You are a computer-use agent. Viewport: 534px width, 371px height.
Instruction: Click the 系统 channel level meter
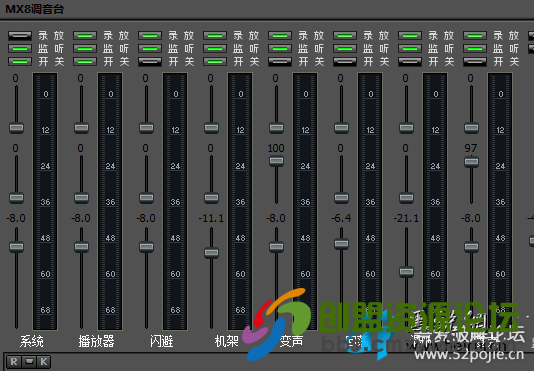tap(45, 201)
